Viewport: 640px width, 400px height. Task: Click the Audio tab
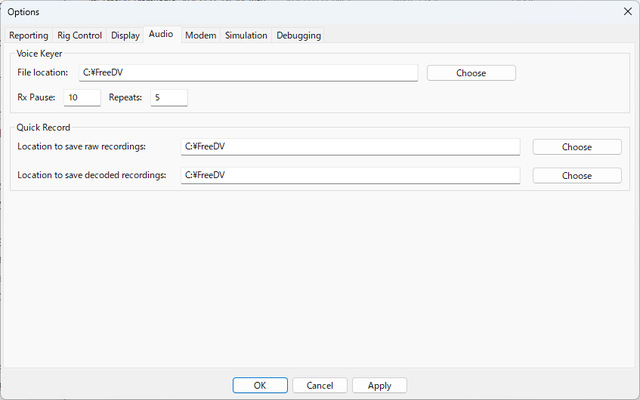point(160,34)
